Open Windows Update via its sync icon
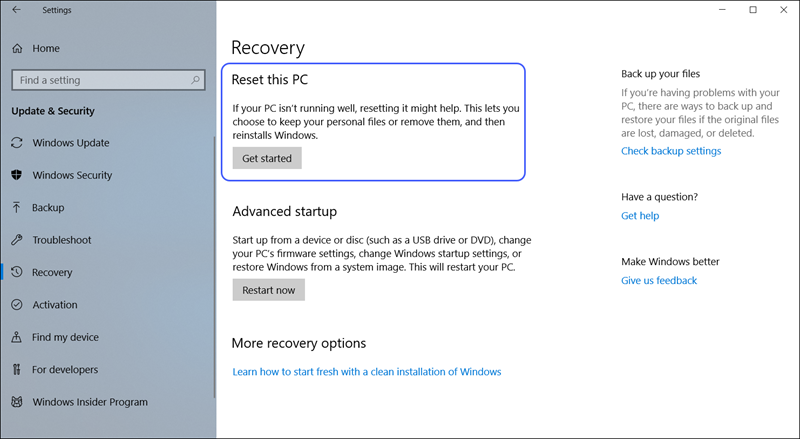The image size is (800, 439). [17, 143]
